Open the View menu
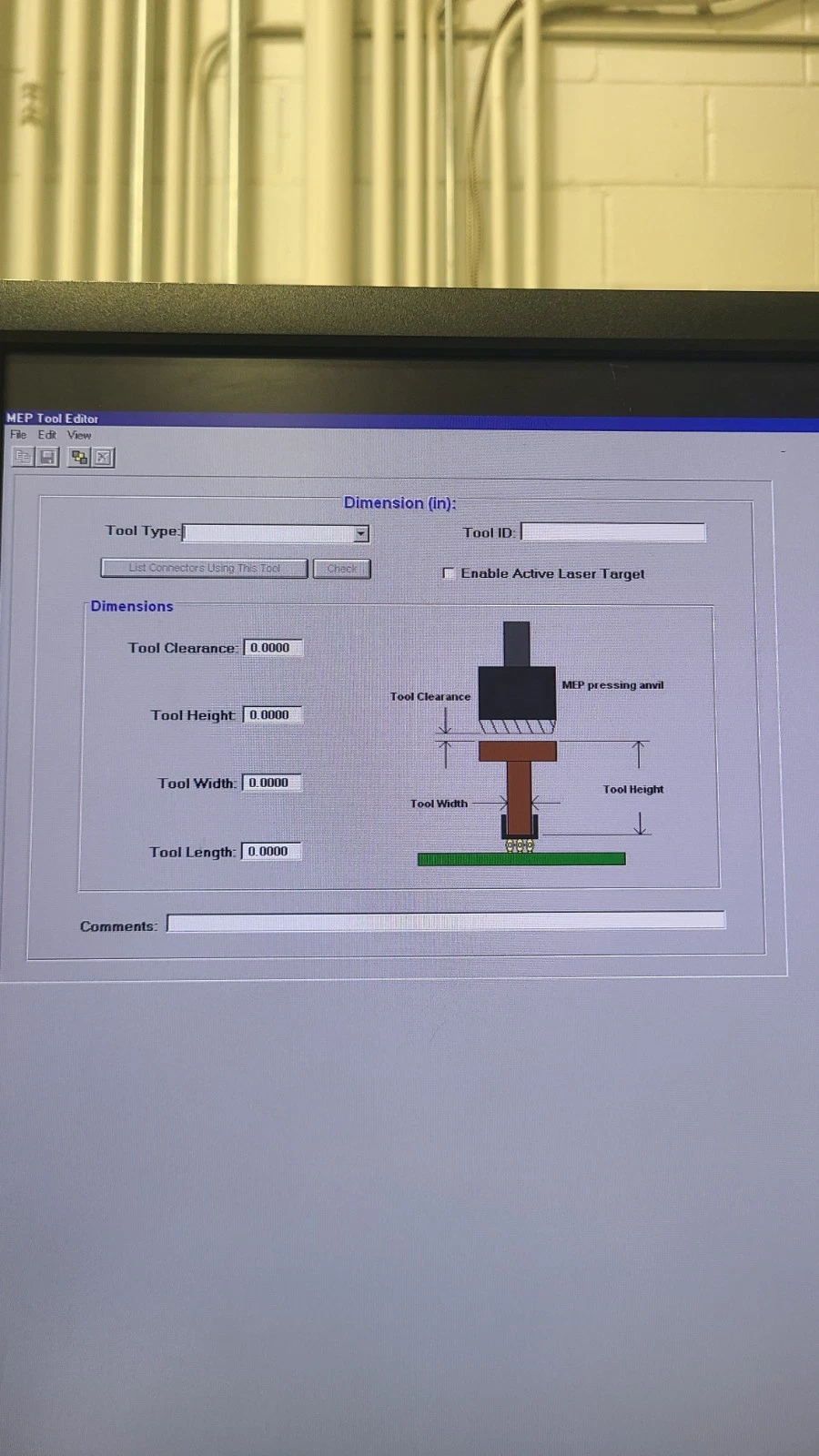The image size is (819, 1456). [x=79, y=435]
